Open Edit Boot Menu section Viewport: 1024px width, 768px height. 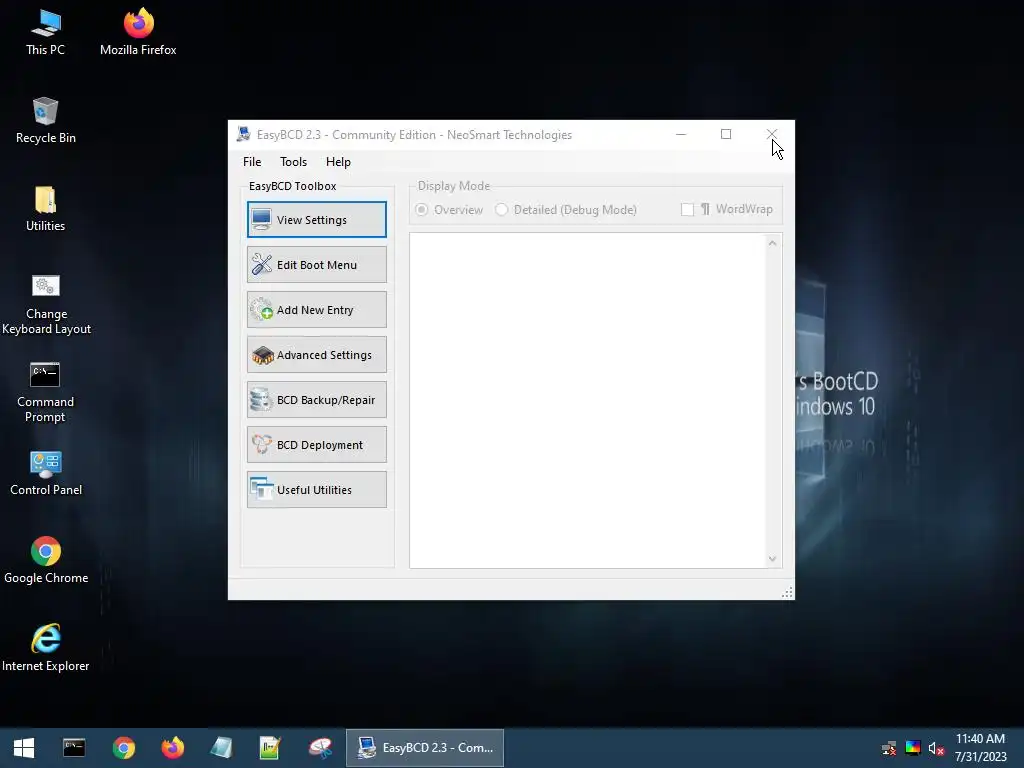317,264
